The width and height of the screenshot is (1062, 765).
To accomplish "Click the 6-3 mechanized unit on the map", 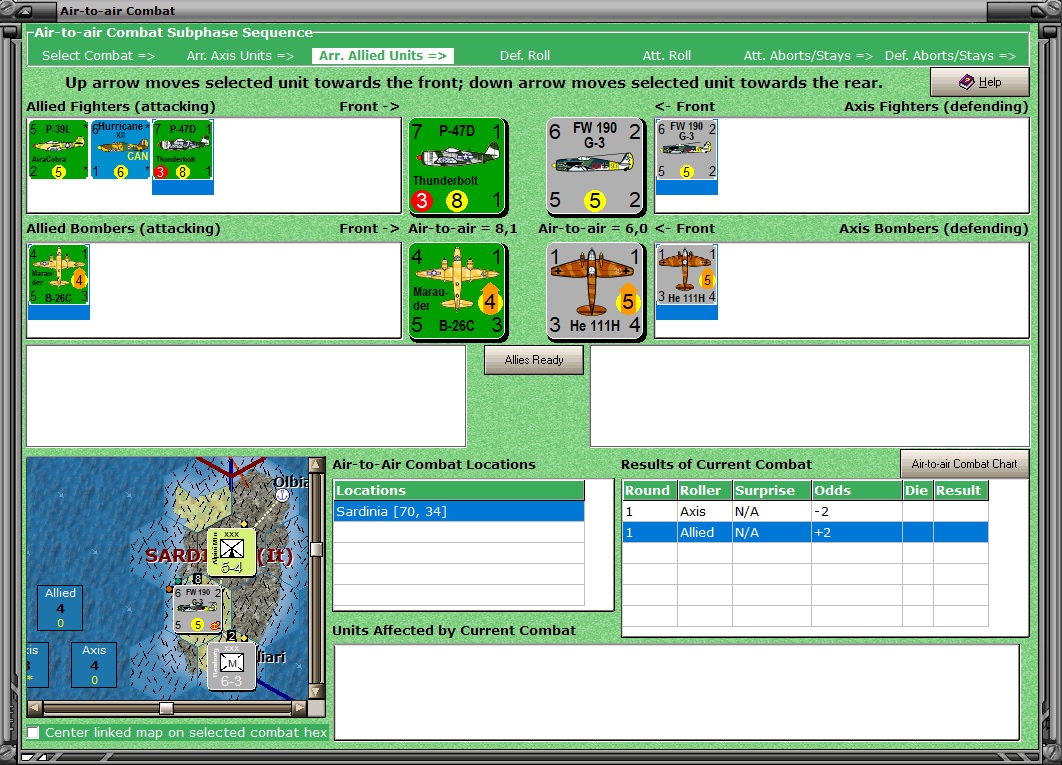I will [x=232, y=666].
